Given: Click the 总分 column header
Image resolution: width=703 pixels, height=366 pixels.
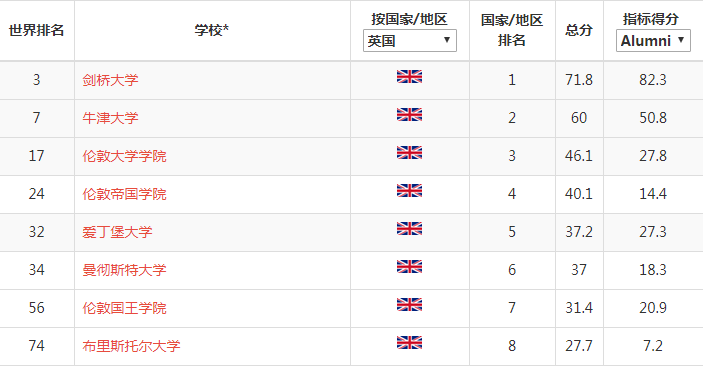Looking at the screenshot, I should (x=579, y=30).
